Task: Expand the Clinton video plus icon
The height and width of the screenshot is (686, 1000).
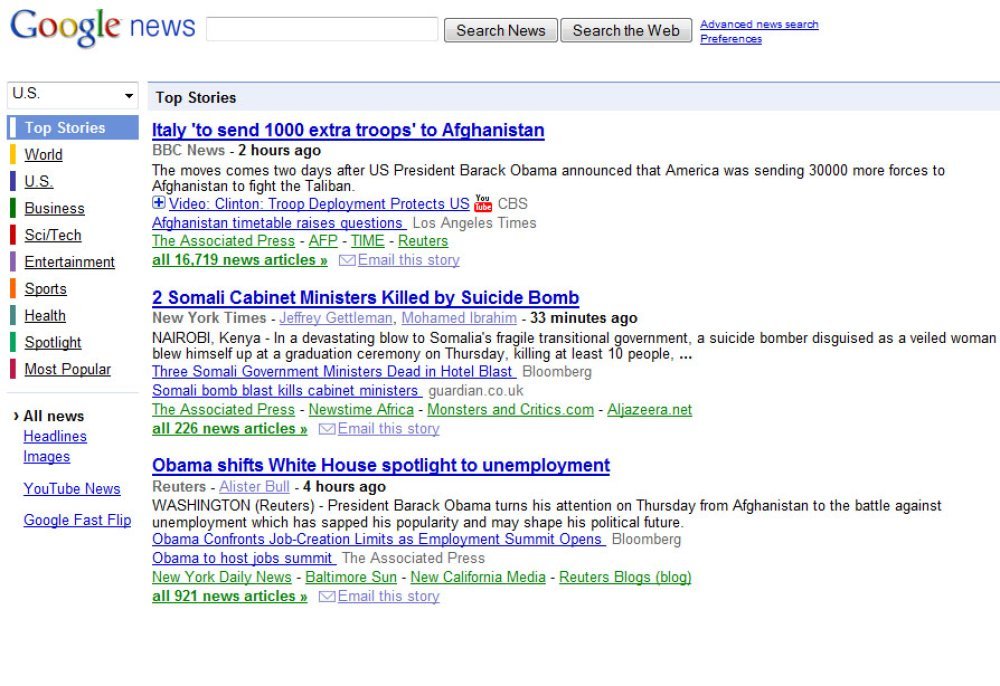Action: (158, 203)
